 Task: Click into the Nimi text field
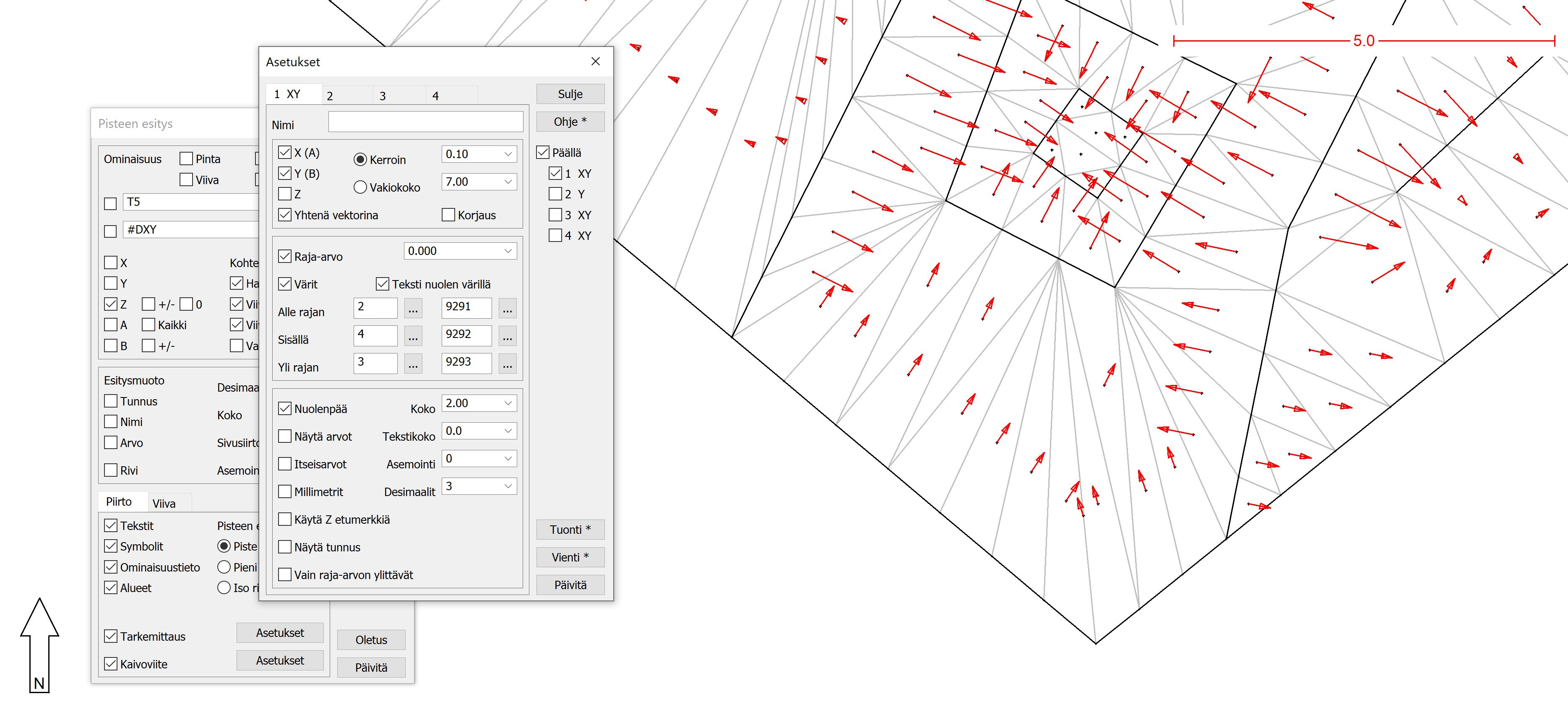(x=425, y=122)
